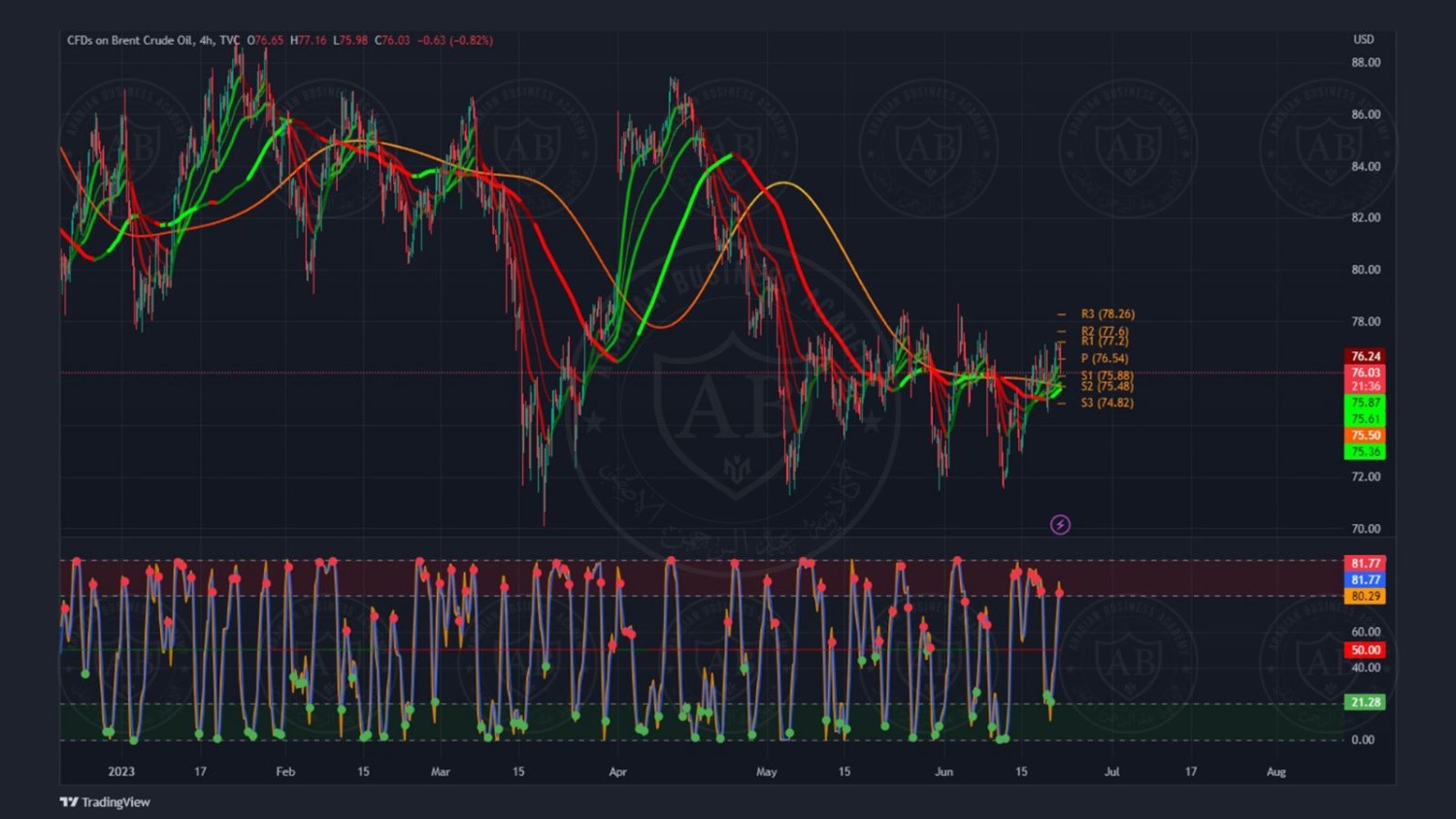Click the Apr label on time axis
This screenshot has height=819, width=1456.
[x=617, y=771]
